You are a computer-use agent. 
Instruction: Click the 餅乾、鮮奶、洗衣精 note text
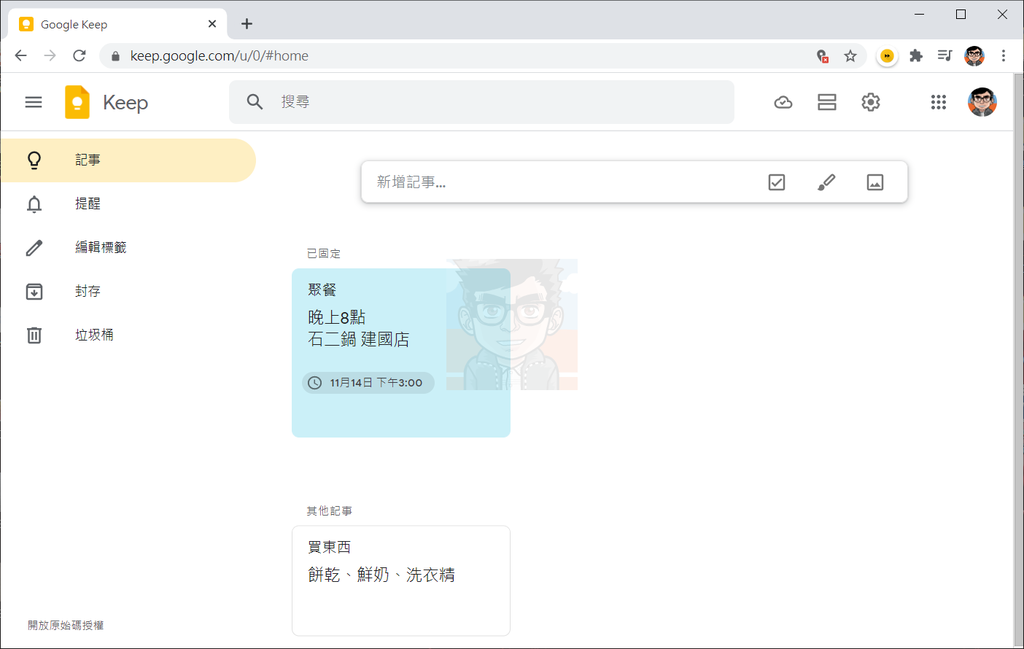(x=381, y=575)
